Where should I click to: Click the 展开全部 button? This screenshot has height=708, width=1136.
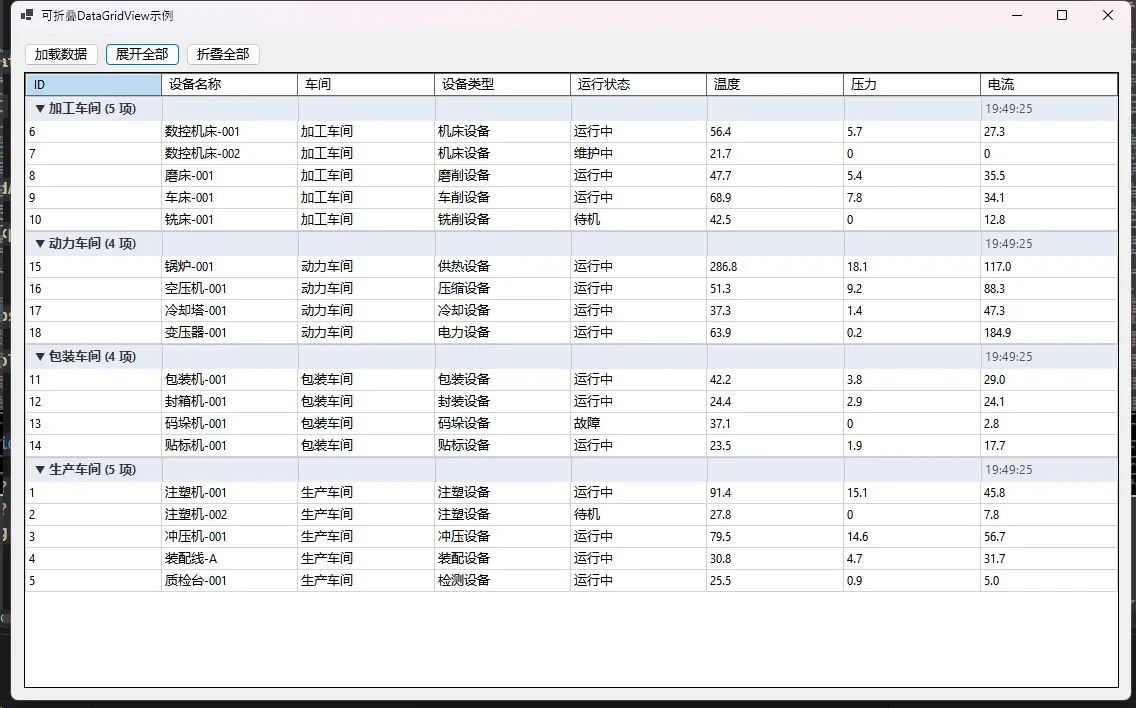coord(142,54)
